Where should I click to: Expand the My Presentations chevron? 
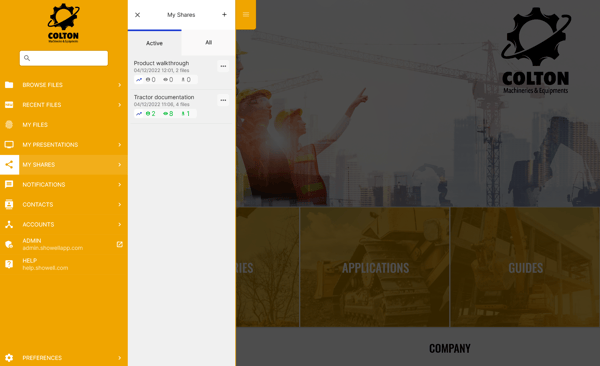point(119,144)
